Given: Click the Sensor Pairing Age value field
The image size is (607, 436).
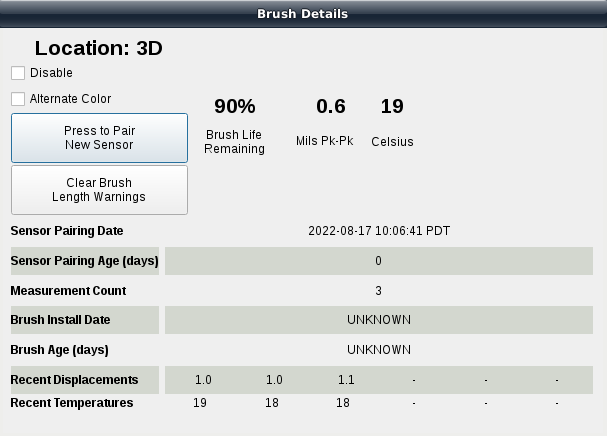Looking at the screenshot, I should tap(379, 261).
